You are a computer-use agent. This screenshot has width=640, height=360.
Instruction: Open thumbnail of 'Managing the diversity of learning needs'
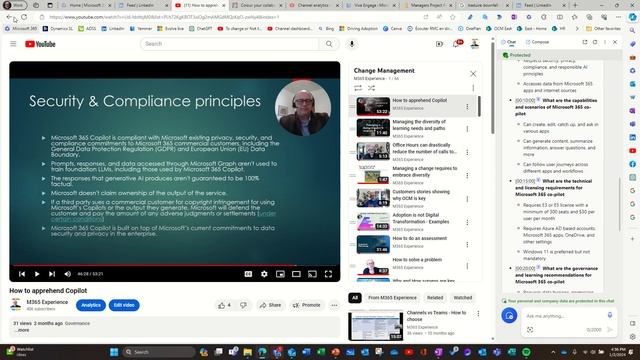[x=373, y=128]
